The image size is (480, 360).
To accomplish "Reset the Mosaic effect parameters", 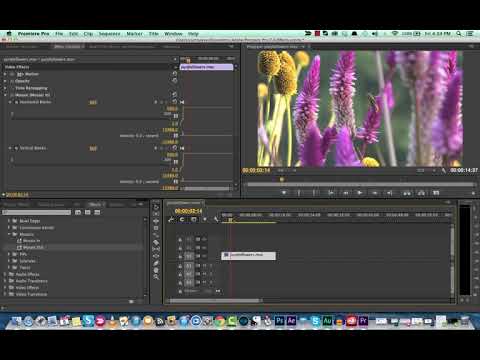I will (175, 95).
